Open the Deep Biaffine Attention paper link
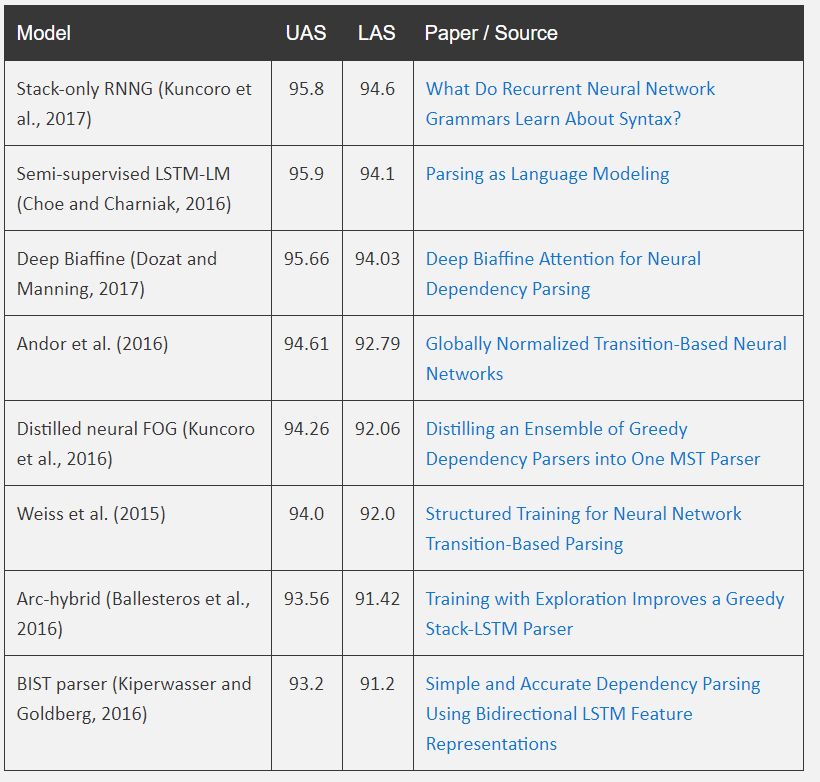 [x=563, y=274]
